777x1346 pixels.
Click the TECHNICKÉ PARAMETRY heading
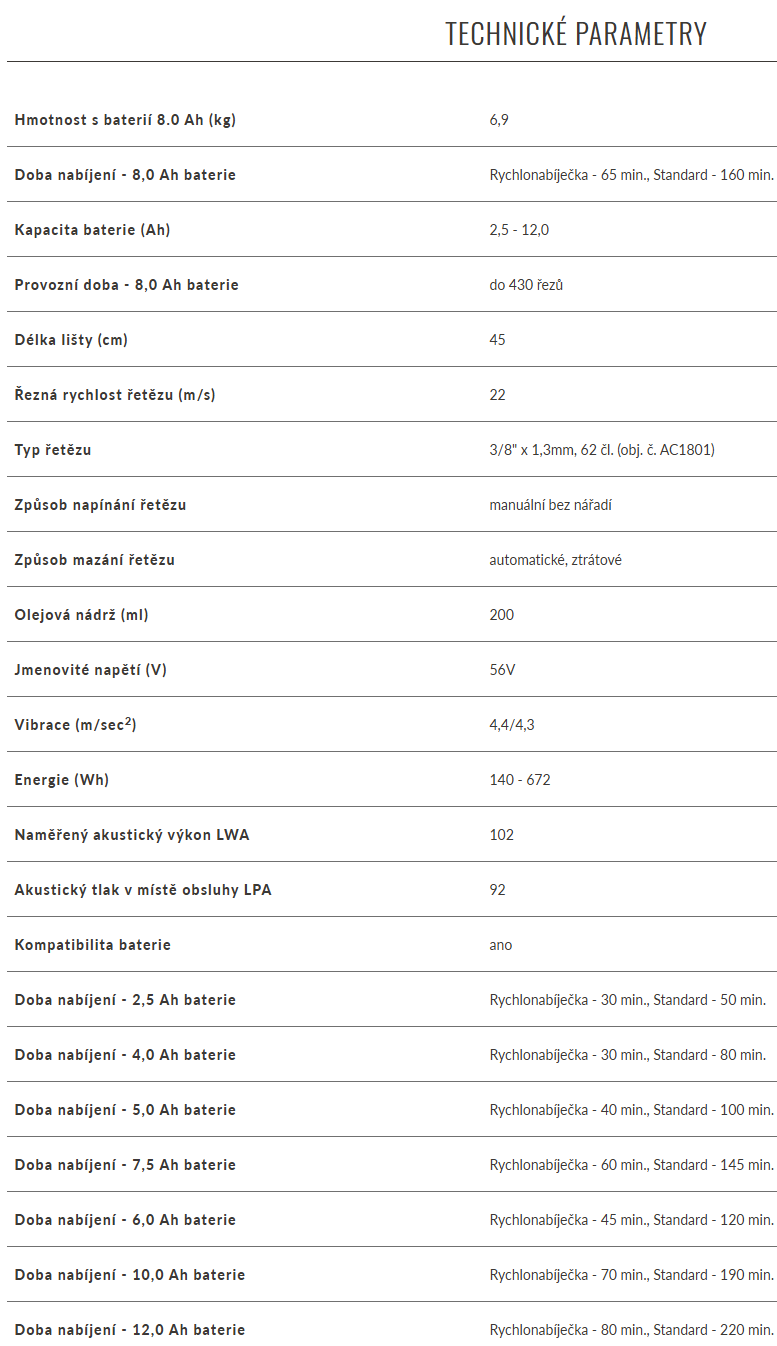point(575,34)
